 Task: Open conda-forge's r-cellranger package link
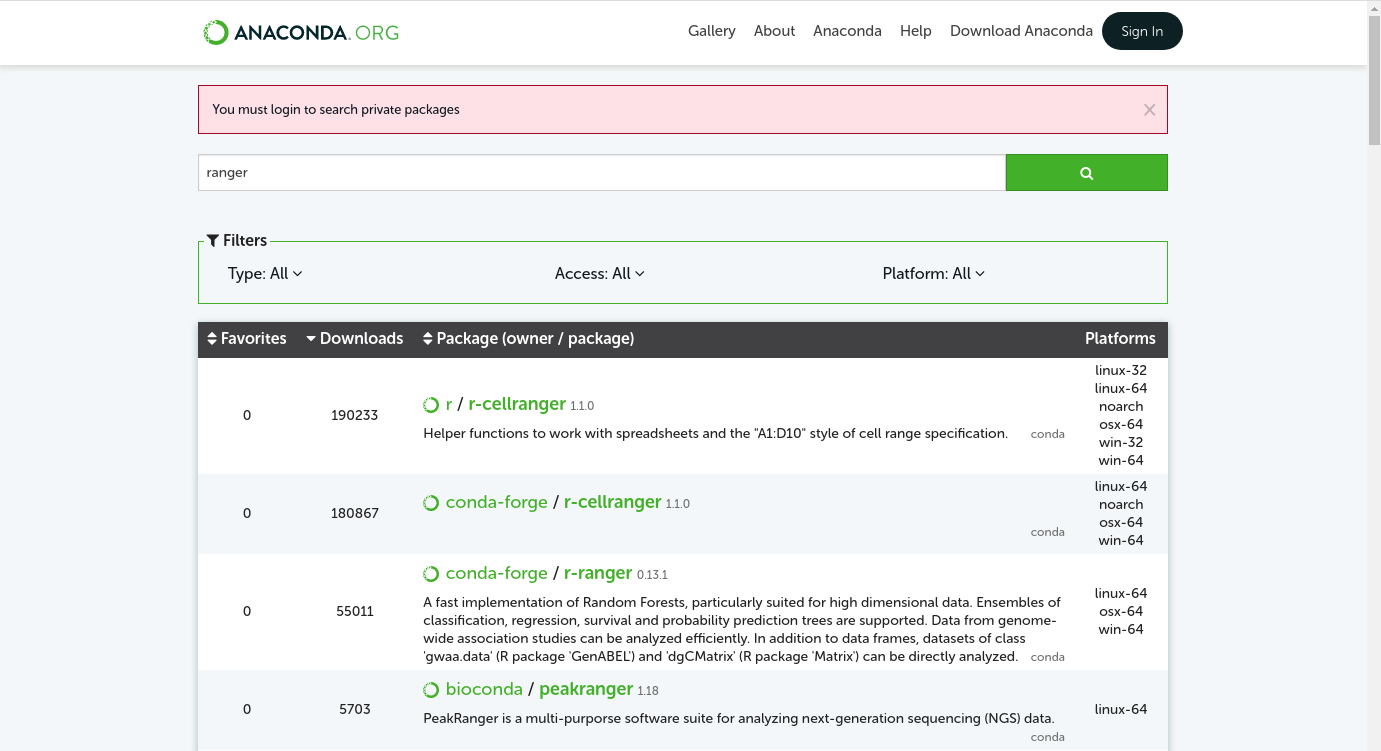click(x=613, y=502)
